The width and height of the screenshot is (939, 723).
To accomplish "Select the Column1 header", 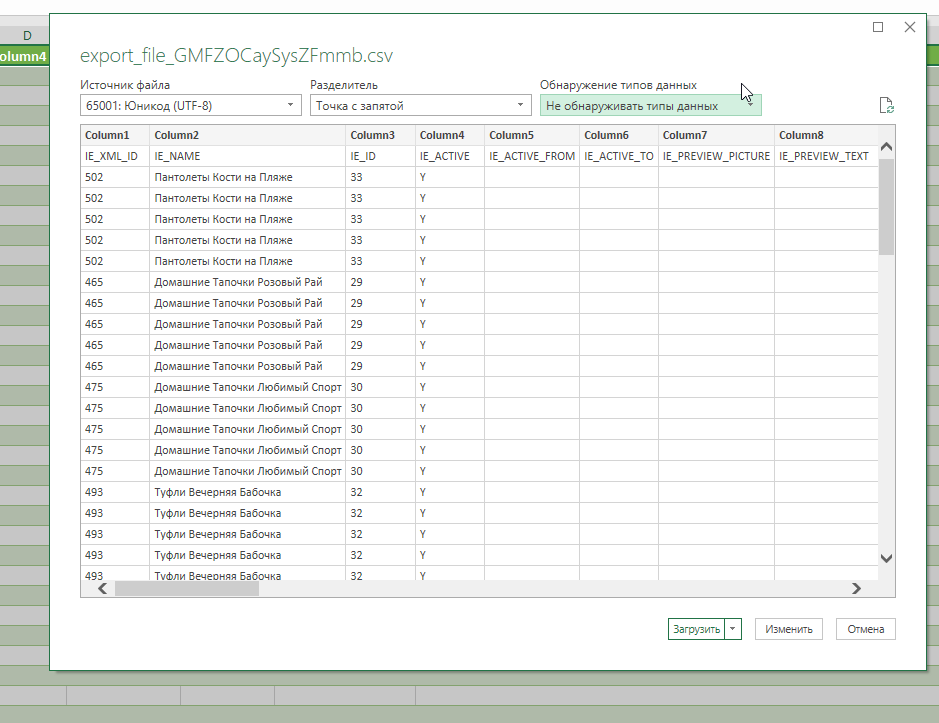I will tap(115, 135).
